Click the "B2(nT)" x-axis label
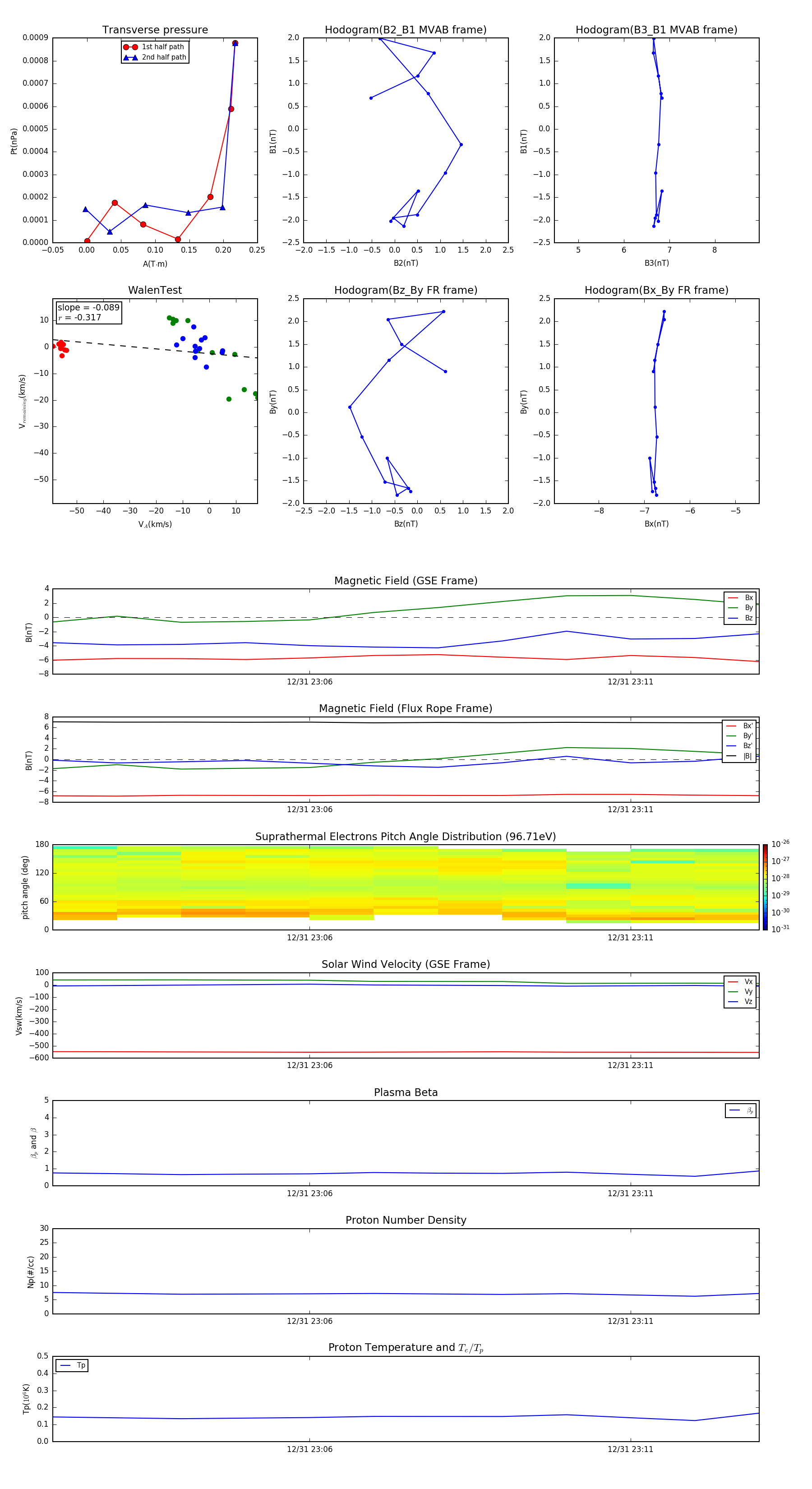 (x=406, y=263)
